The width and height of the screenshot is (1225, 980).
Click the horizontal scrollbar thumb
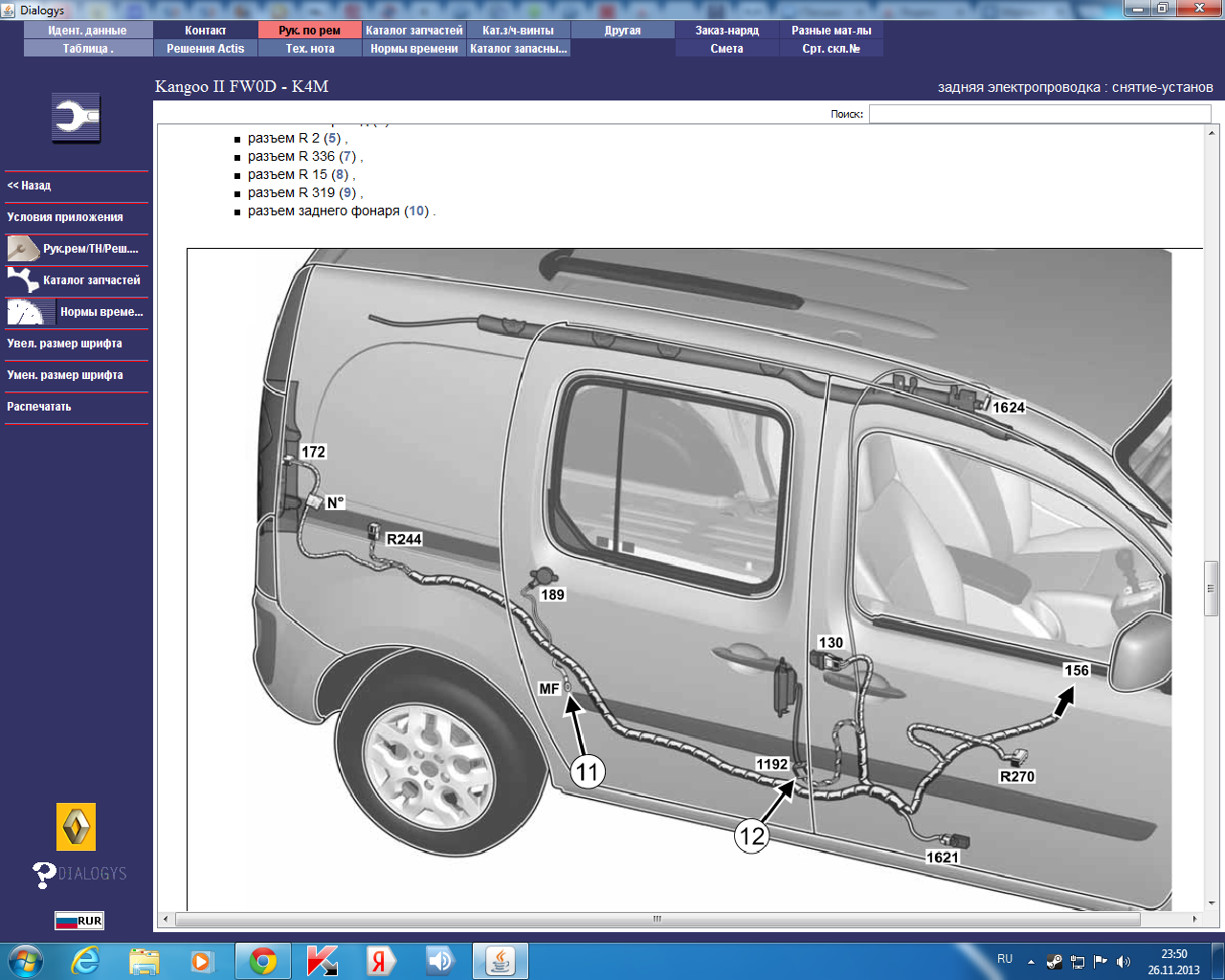[x=657, y=919]
